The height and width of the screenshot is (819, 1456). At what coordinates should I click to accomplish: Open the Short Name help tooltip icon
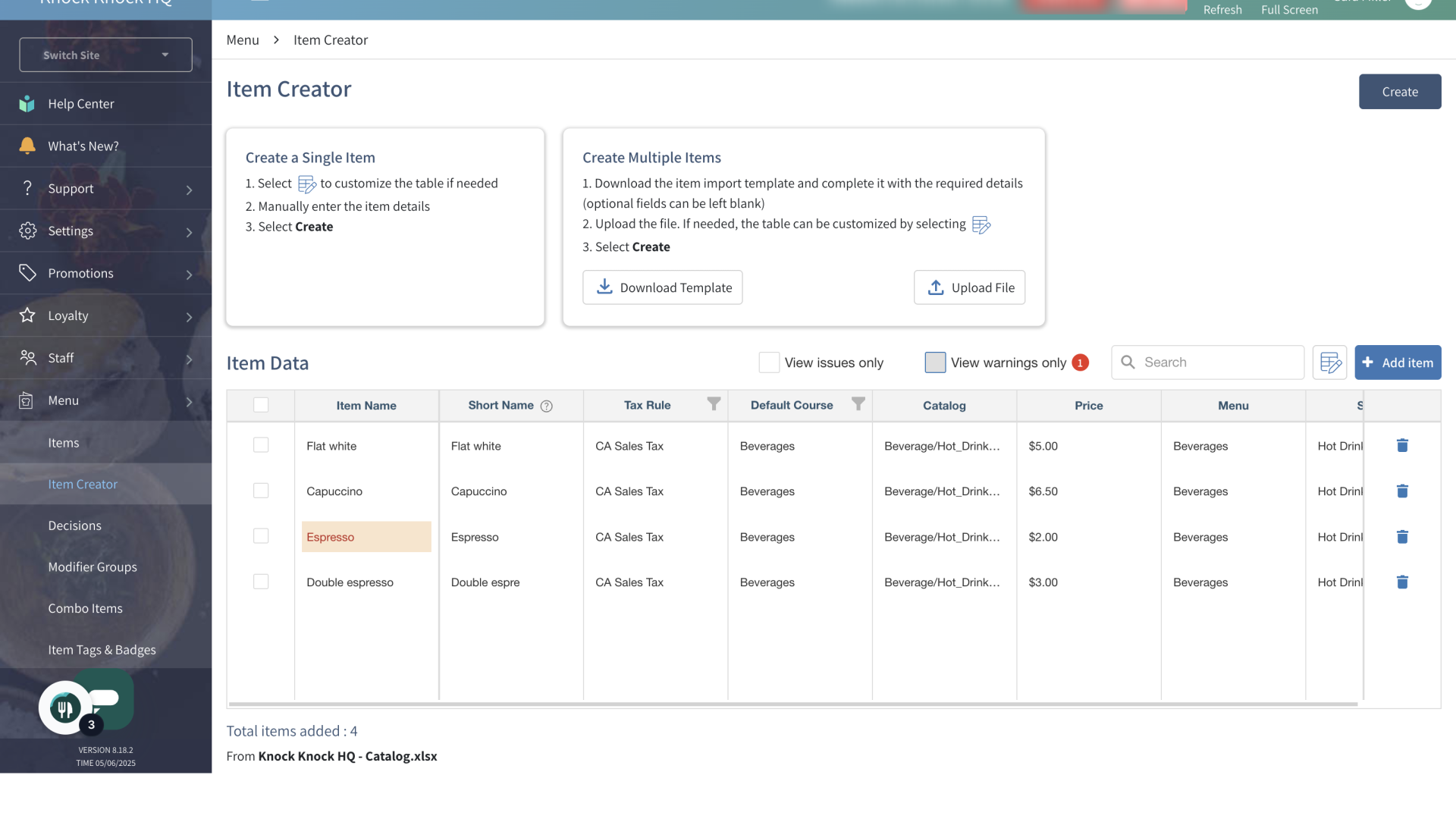[546, 406]
